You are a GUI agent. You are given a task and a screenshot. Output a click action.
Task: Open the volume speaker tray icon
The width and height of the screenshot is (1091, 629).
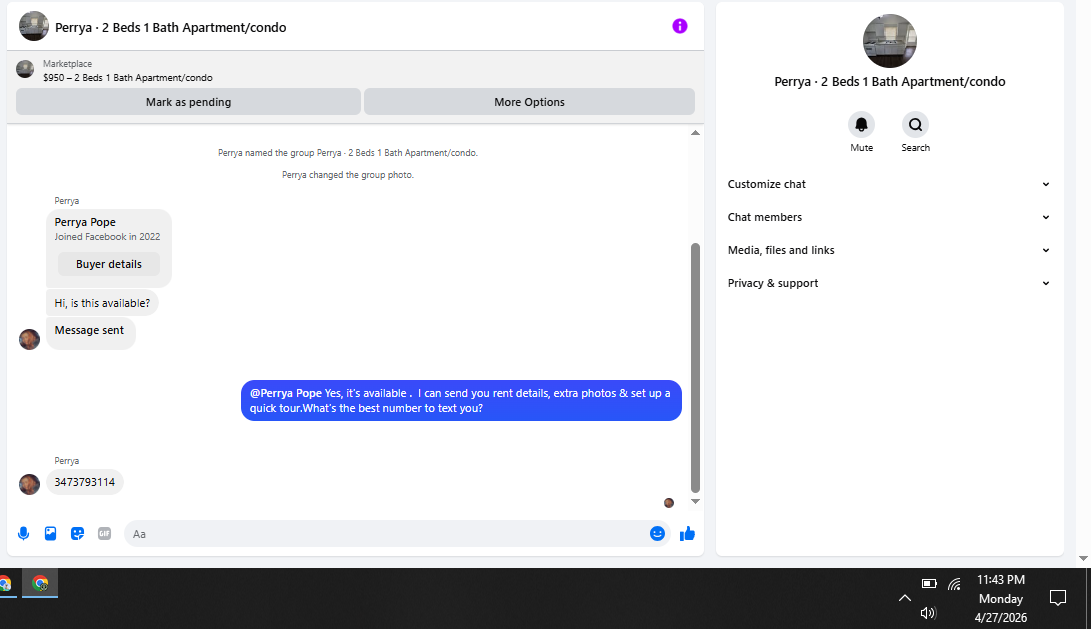pyautogui.click(x=928, y=613)
